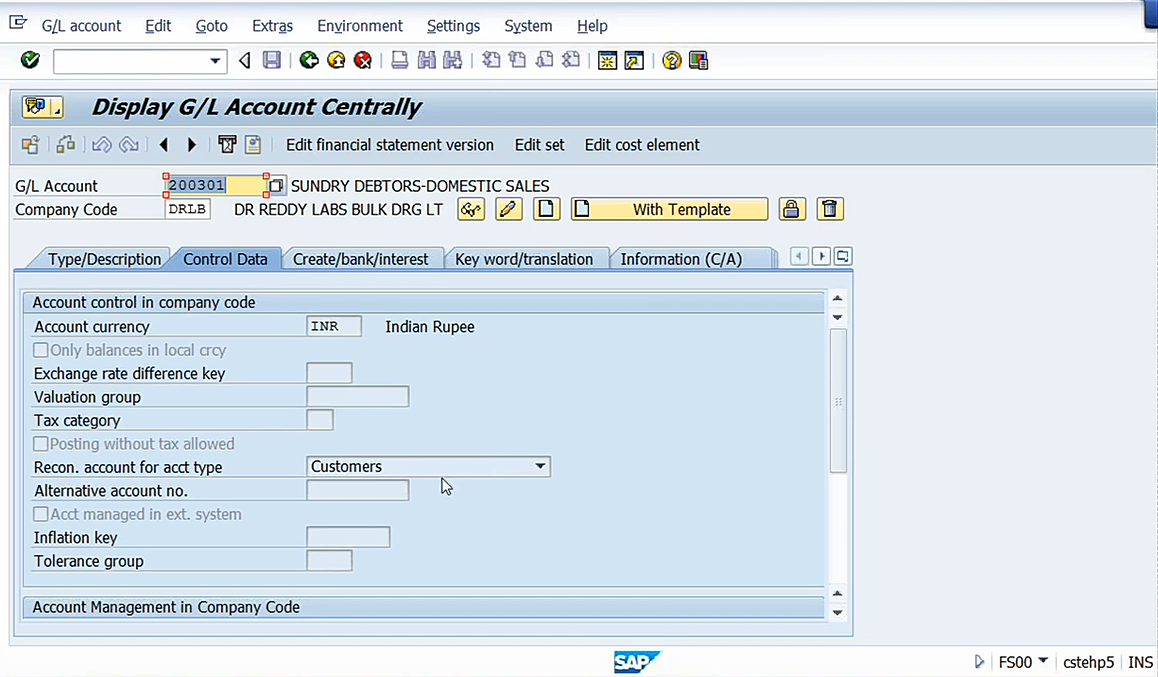This screenshot has height=677, width=1158.
Task: Click the G/L Account number field
Action: 215,185
